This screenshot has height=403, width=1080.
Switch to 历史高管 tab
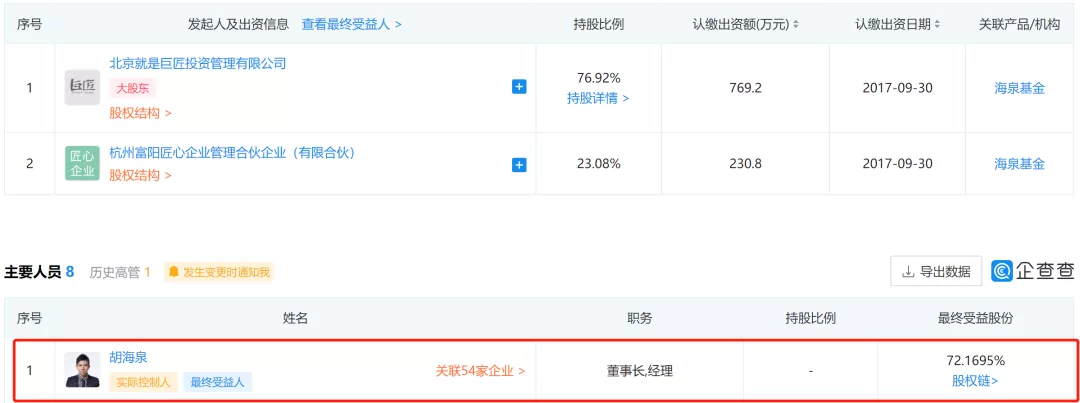pos(120,272)
